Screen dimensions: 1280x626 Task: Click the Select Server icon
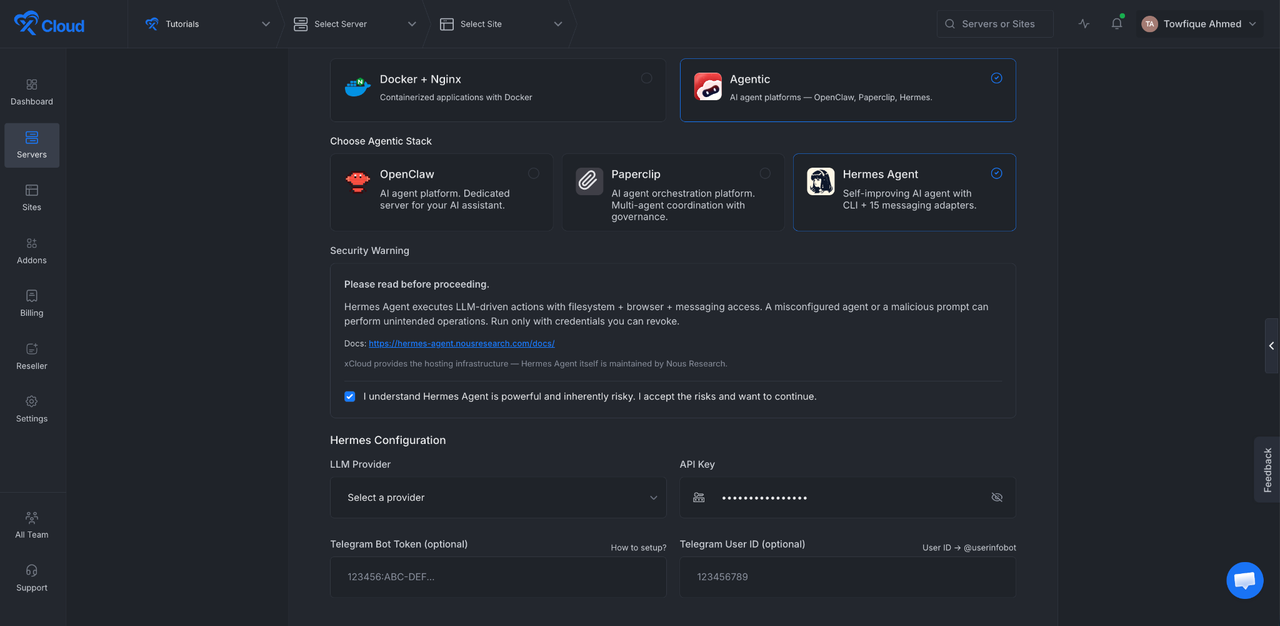300,24
